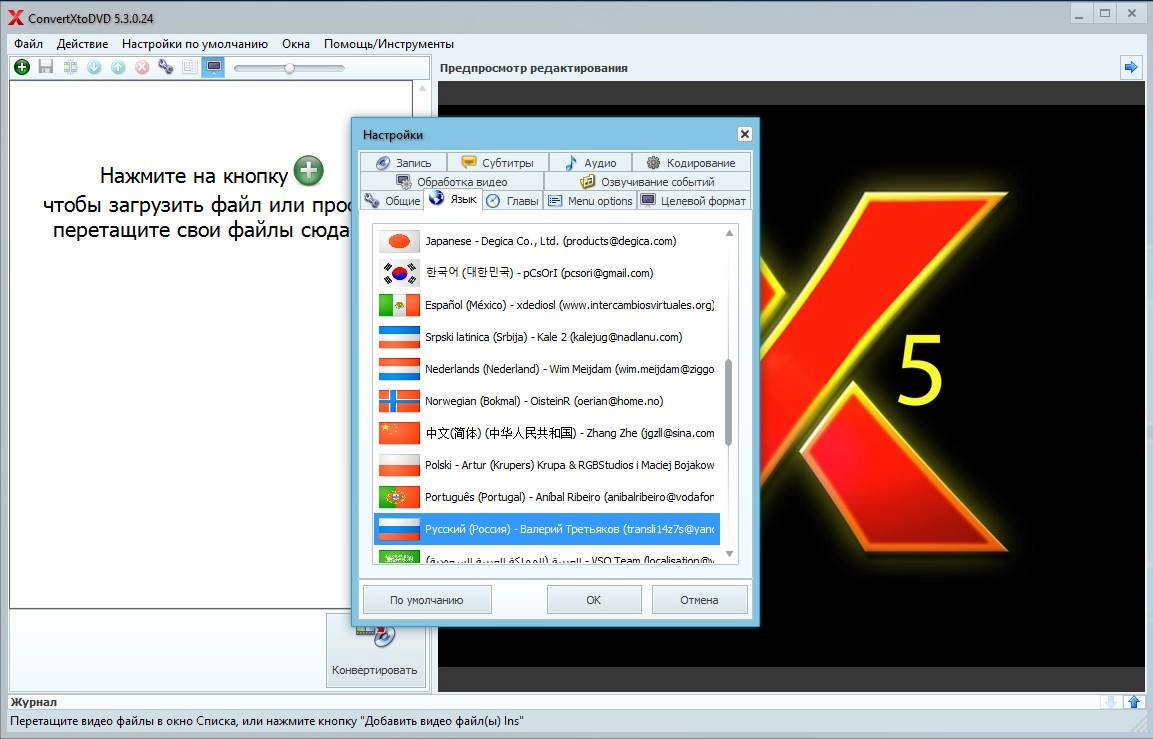This screenshot has width=1153, height=739.
Task: Click the Japanese flag icon
Action: pos(399,241)
